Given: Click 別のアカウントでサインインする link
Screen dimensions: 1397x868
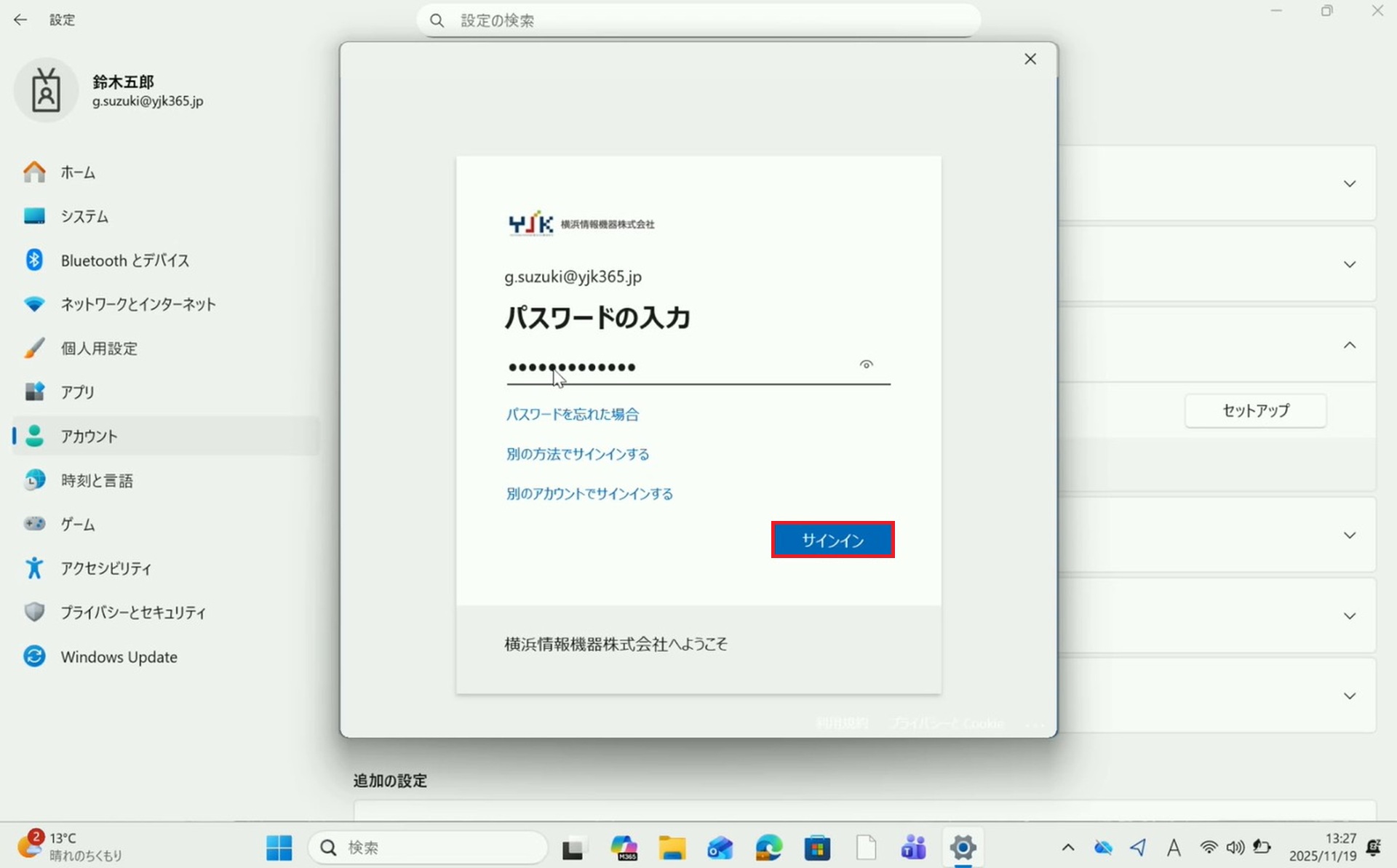Looking at the screenshot, I should tap(589, 494).
